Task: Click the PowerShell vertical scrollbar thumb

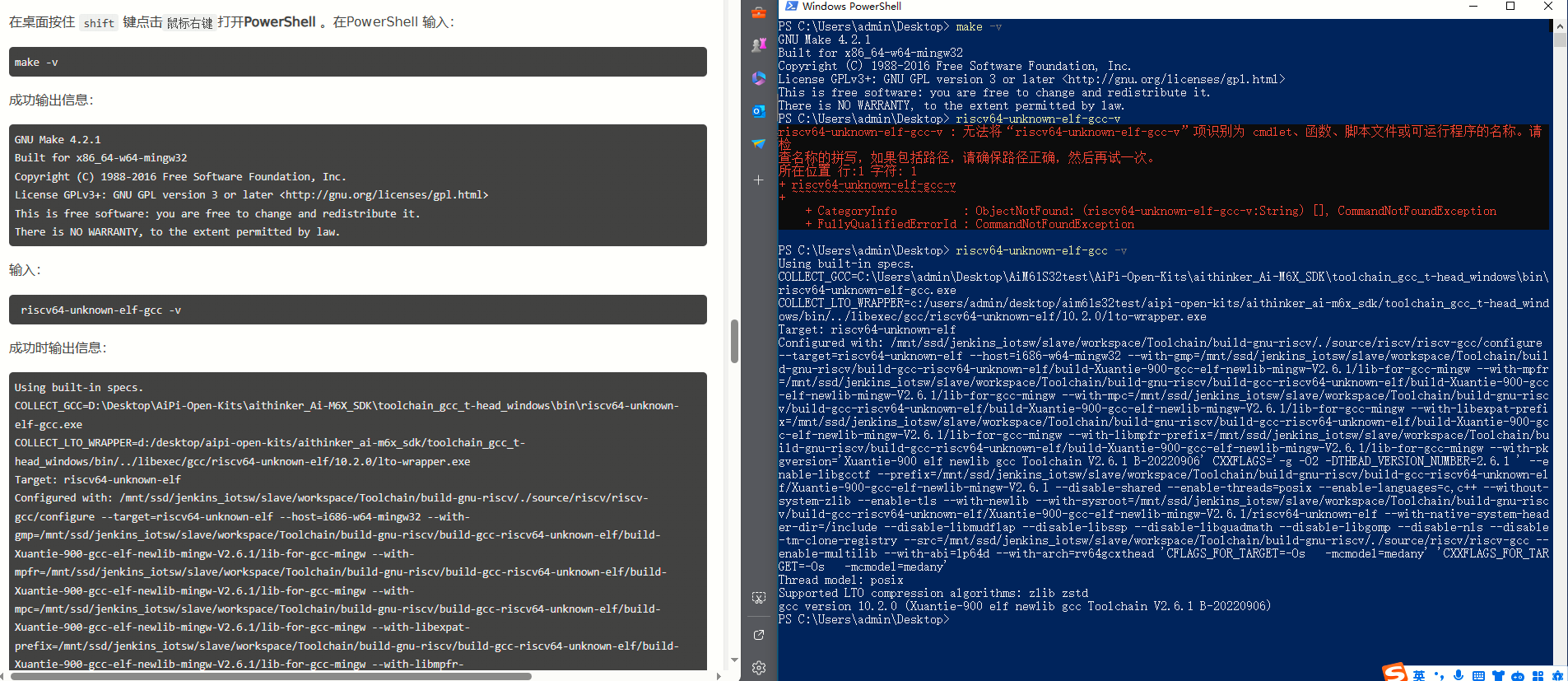Action: [1560, 40]
